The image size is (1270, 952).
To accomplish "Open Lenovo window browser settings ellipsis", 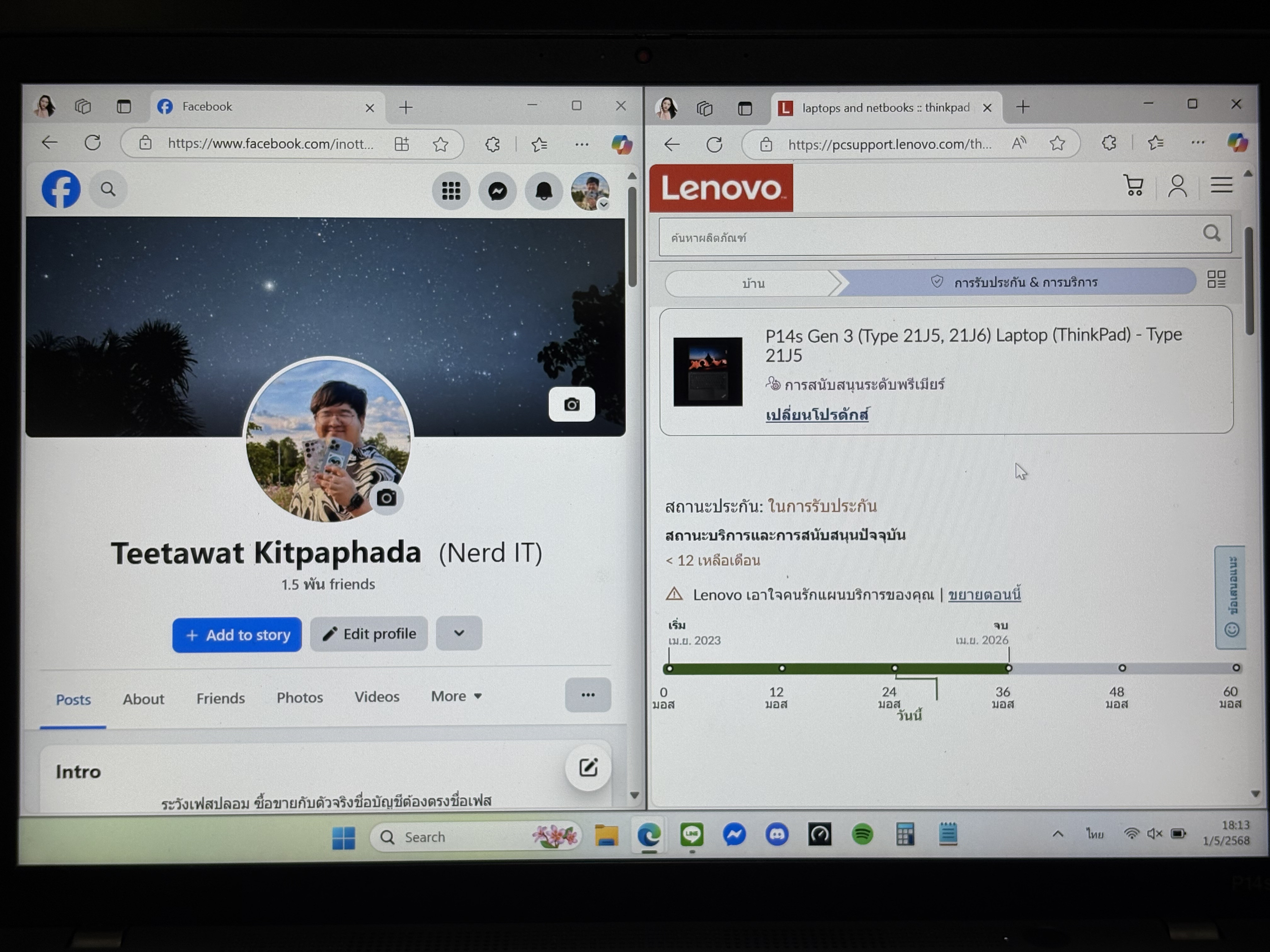I will [1198, 143].
